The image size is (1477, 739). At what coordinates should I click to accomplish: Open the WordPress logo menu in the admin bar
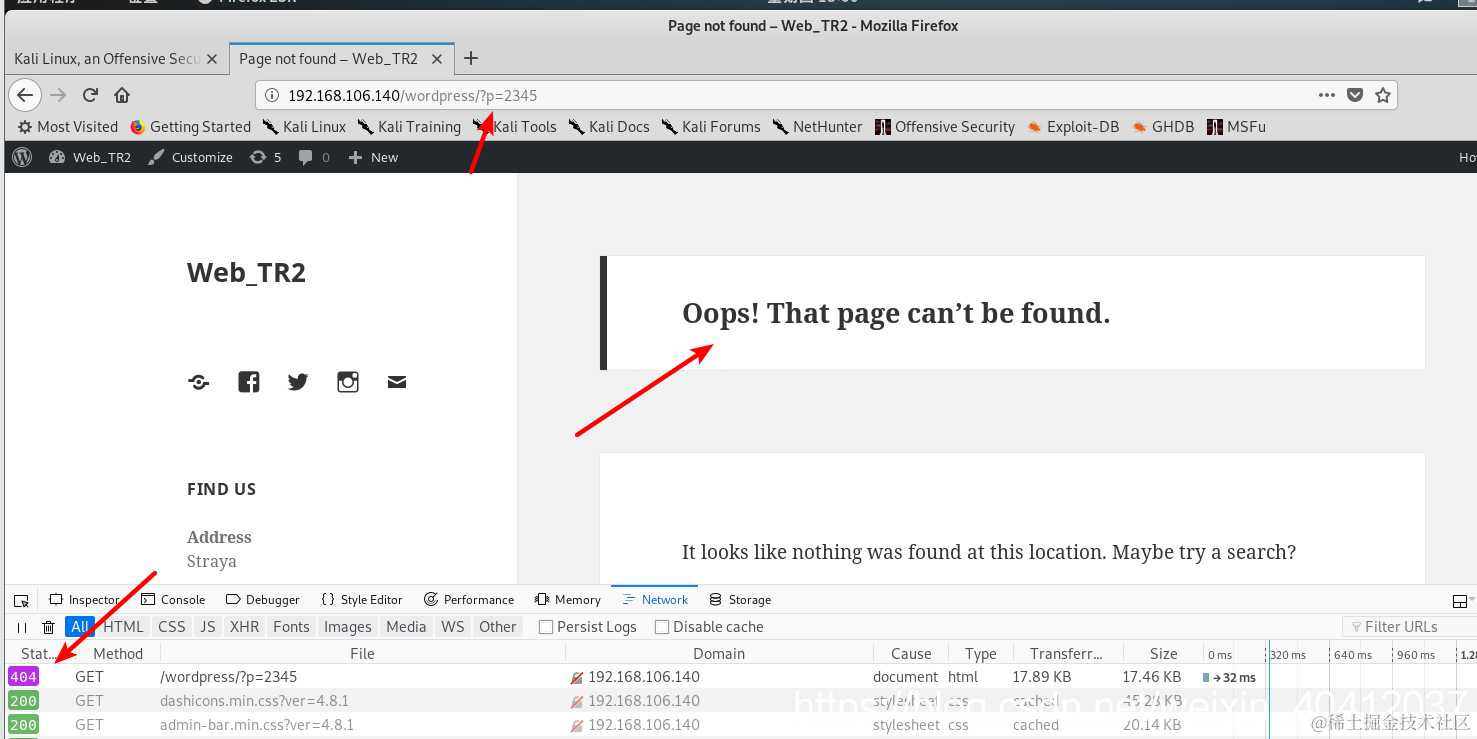[x=22, y=157]
